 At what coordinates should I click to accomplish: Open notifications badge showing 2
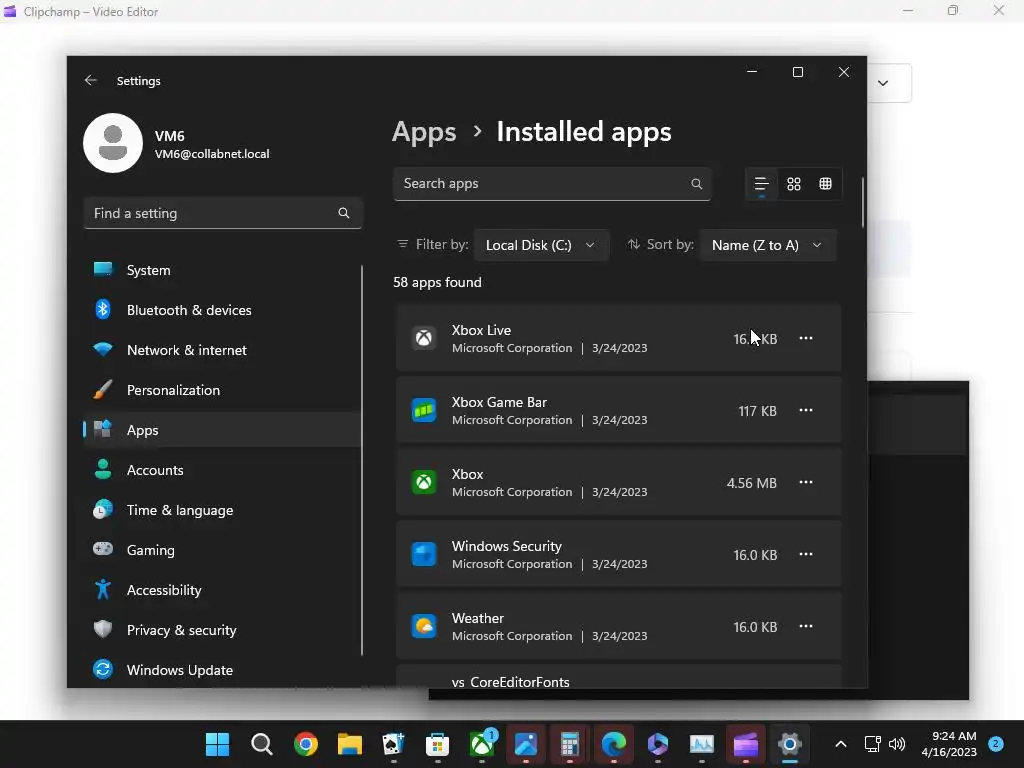(x=995, y=744)
